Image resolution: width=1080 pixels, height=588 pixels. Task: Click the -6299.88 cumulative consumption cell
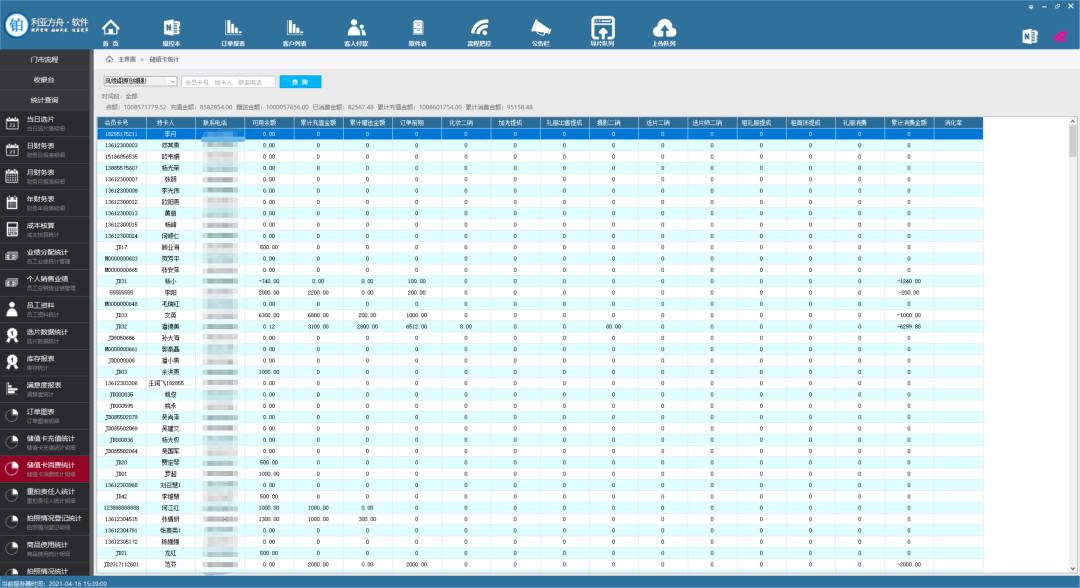(908, 326)
